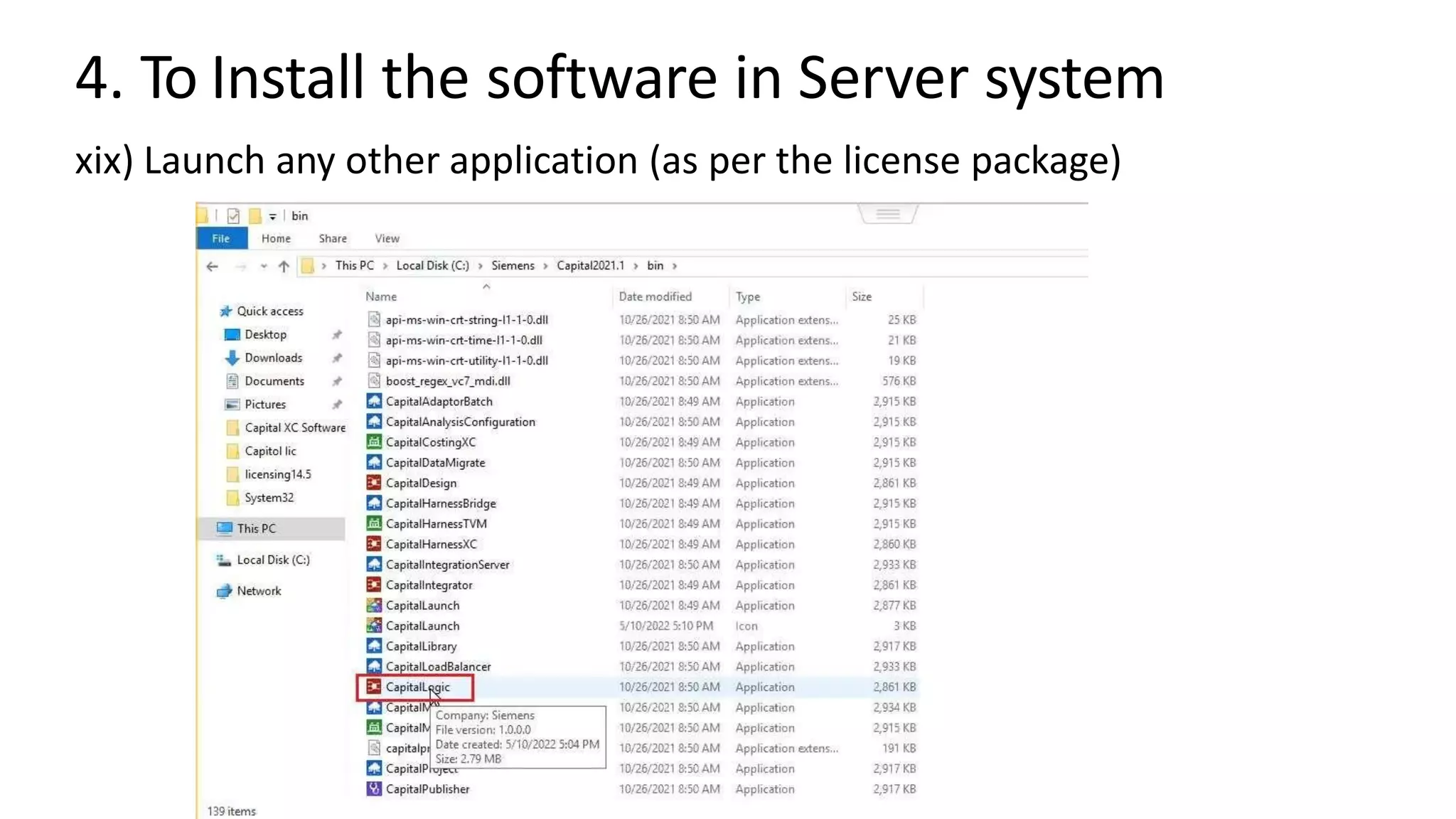Go up one folder level arrow
Screen dimensions: 1456x819
pyautogui.click(x=284, y=267)
